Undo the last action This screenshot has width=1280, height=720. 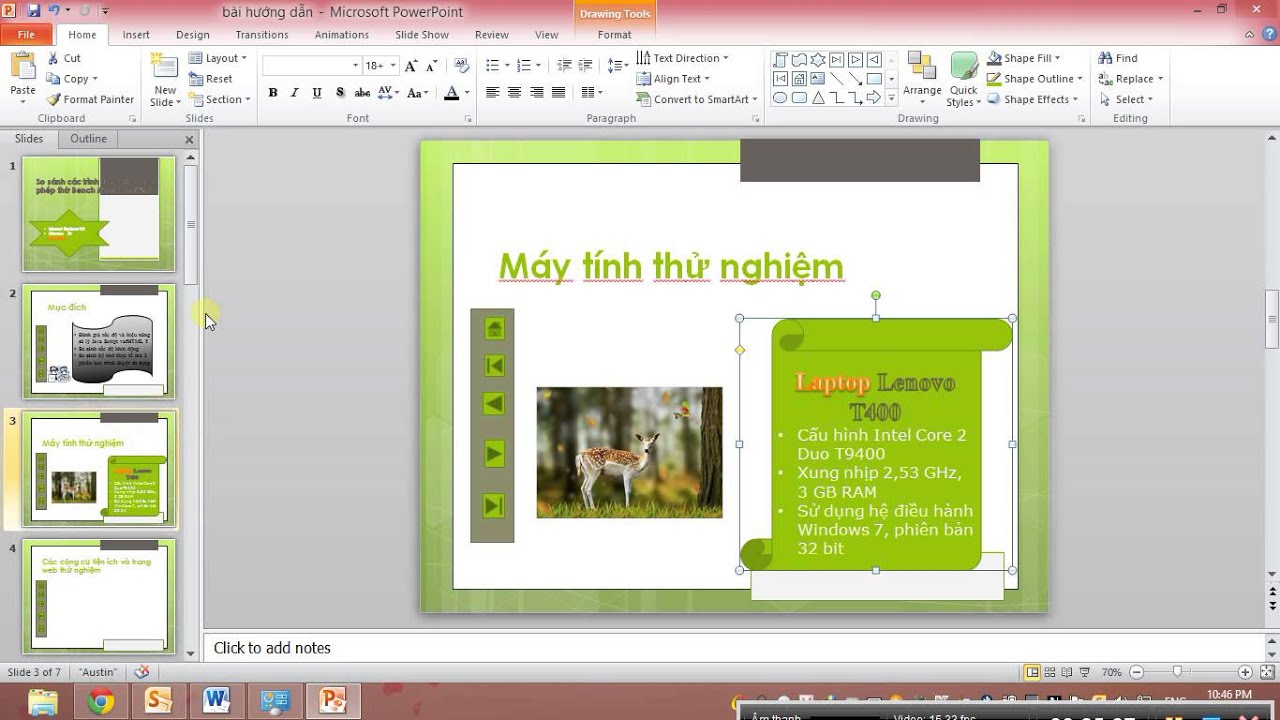tap(55, 11)
